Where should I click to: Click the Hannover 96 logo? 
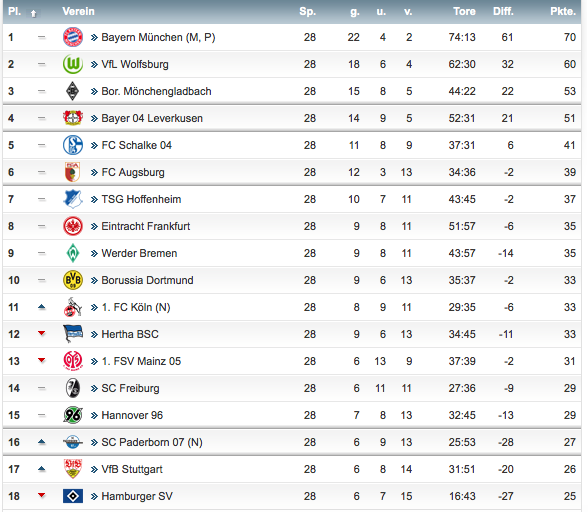pyautogui.click(x=73, y=415)
